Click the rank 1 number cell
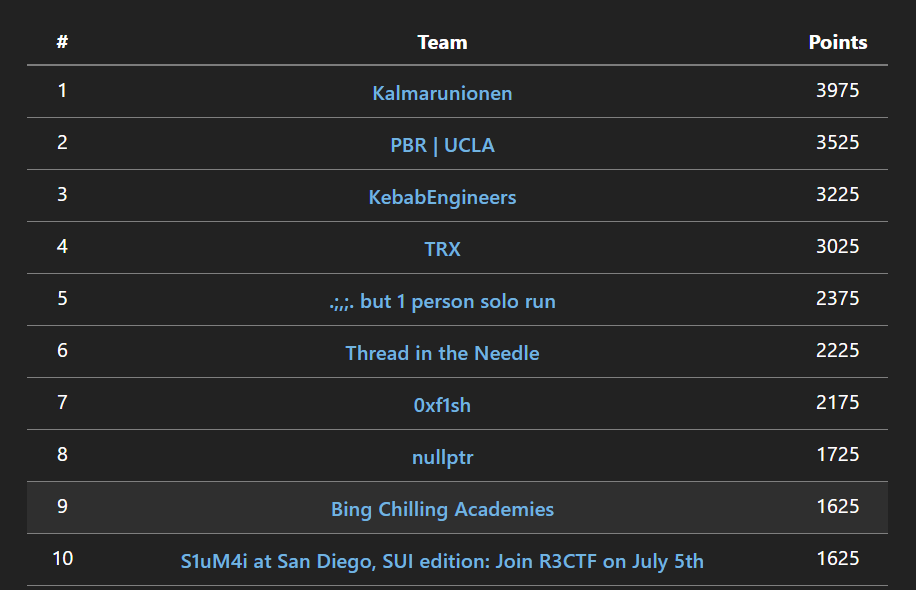The height and width of the screenshot is (590, 916). click(x=62, y=91)
